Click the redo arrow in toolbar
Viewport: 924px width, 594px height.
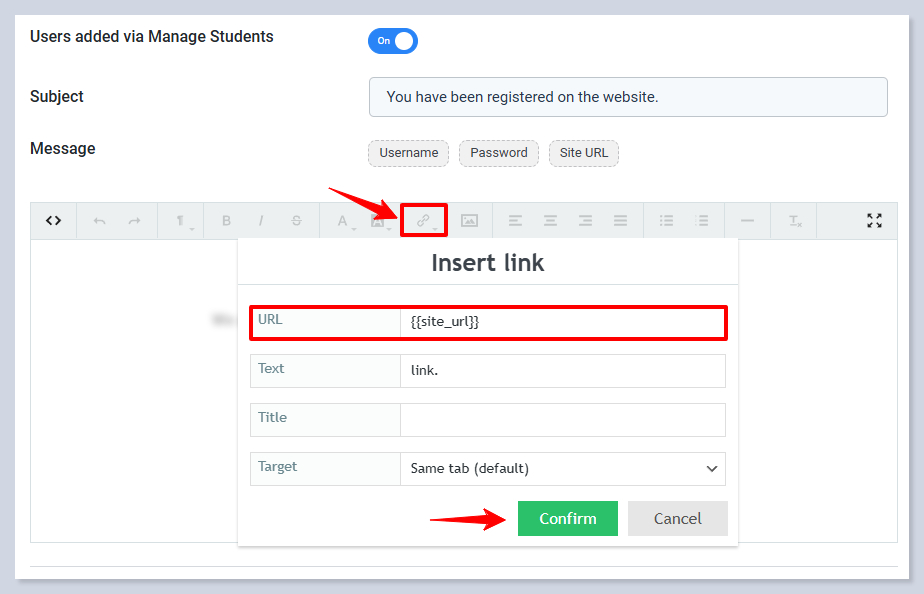(x=135, y=221)
